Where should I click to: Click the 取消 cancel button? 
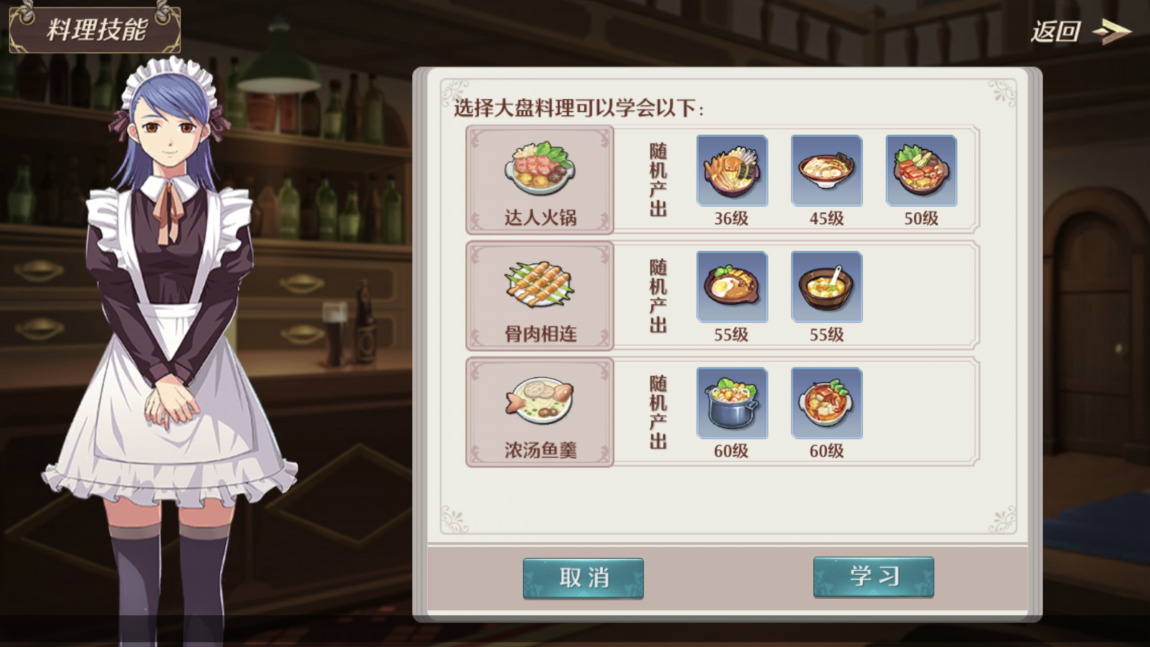coord(583,578)
